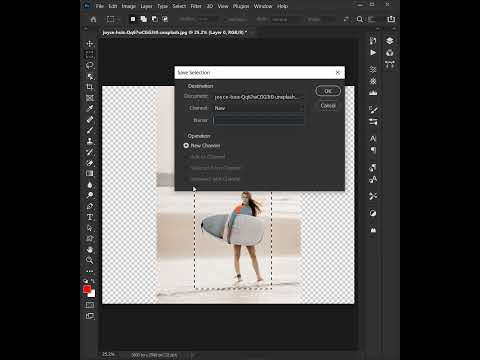
Task: Open the Help menu
Action: tap(282, 6)
